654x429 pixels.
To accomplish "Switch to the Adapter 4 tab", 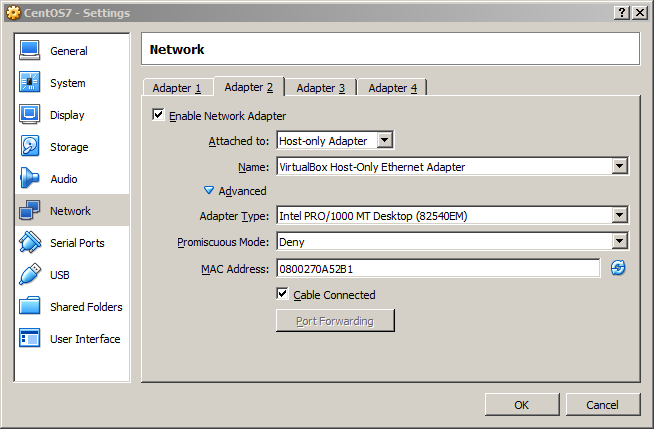I will click(392, 88).
